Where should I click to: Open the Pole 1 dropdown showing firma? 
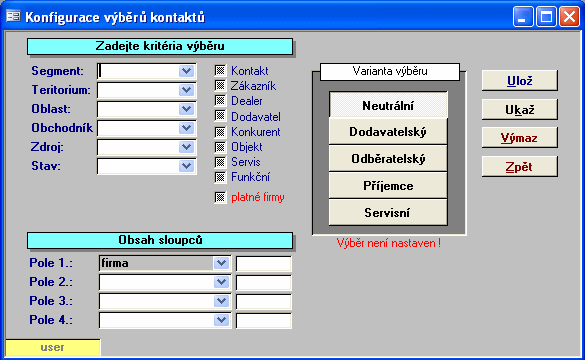click(x=221, y=263)
